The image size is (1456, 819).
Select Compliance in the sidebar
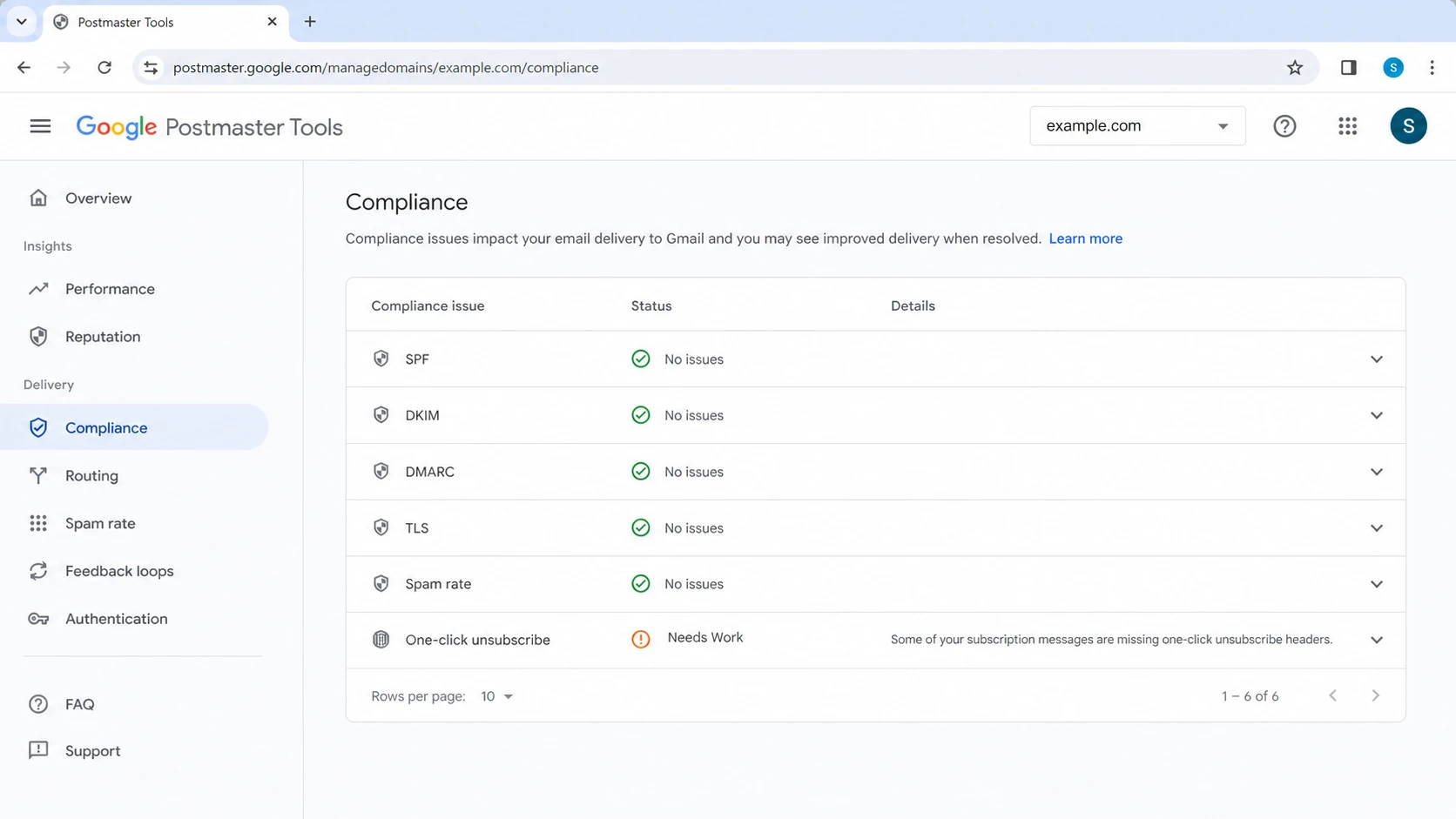(x=134, y=427)
